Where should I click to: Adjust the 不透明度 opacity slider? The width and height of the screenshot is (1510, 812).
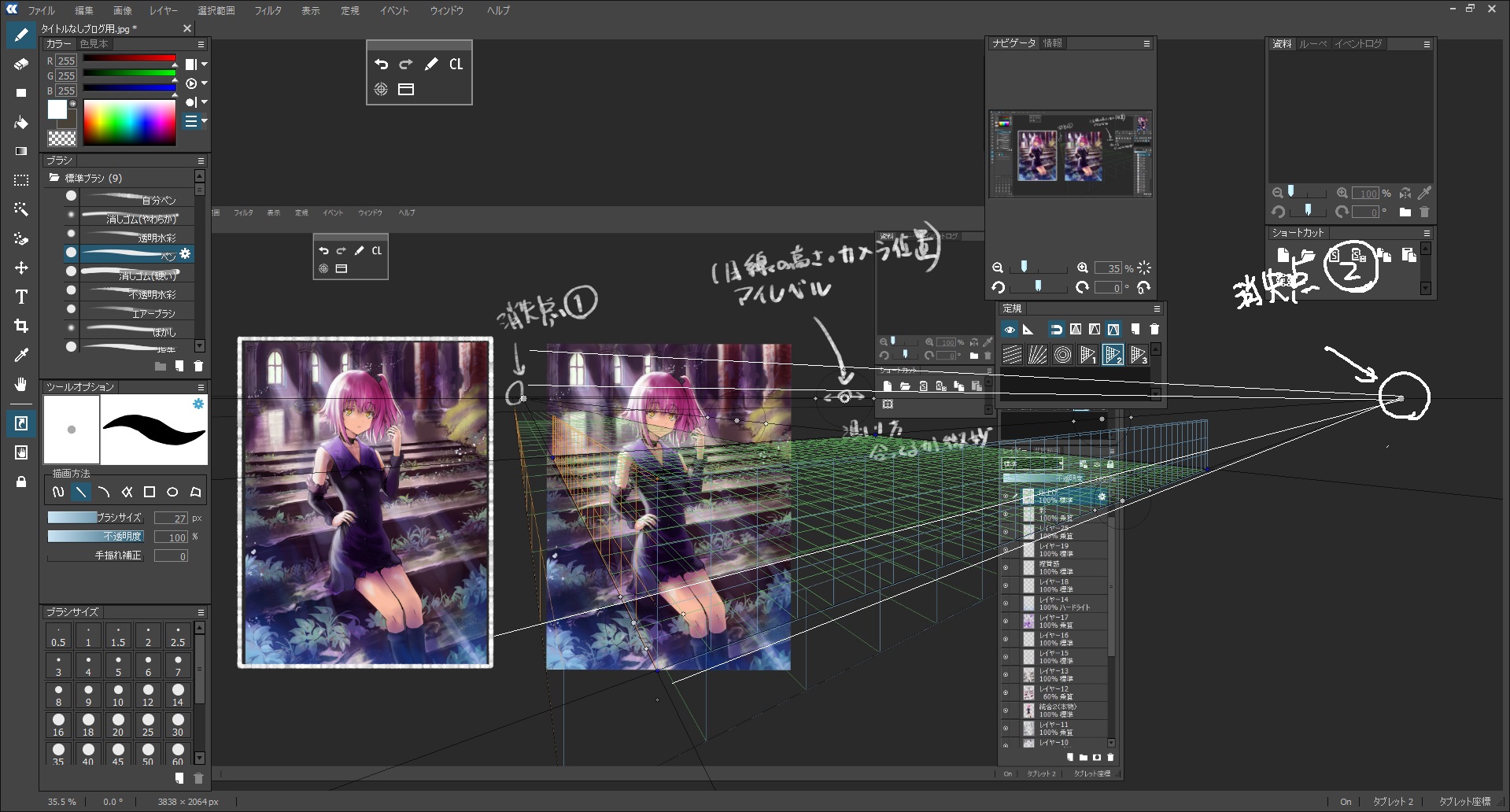tap(95, 536)
